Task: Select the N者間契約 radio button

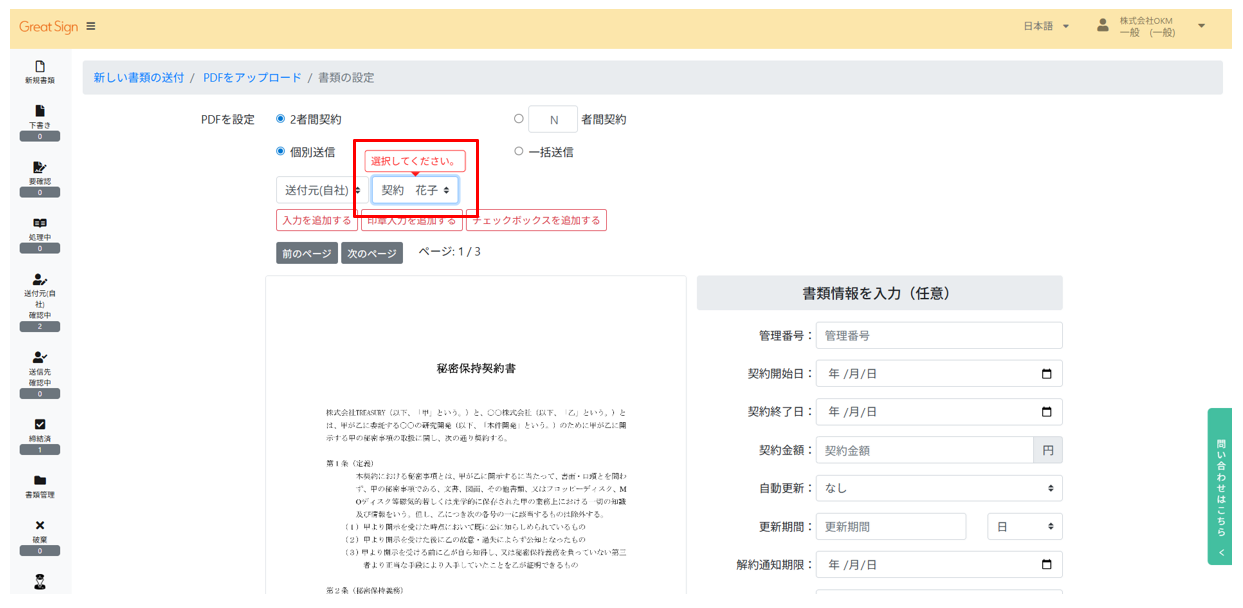Action: (519, 118)
